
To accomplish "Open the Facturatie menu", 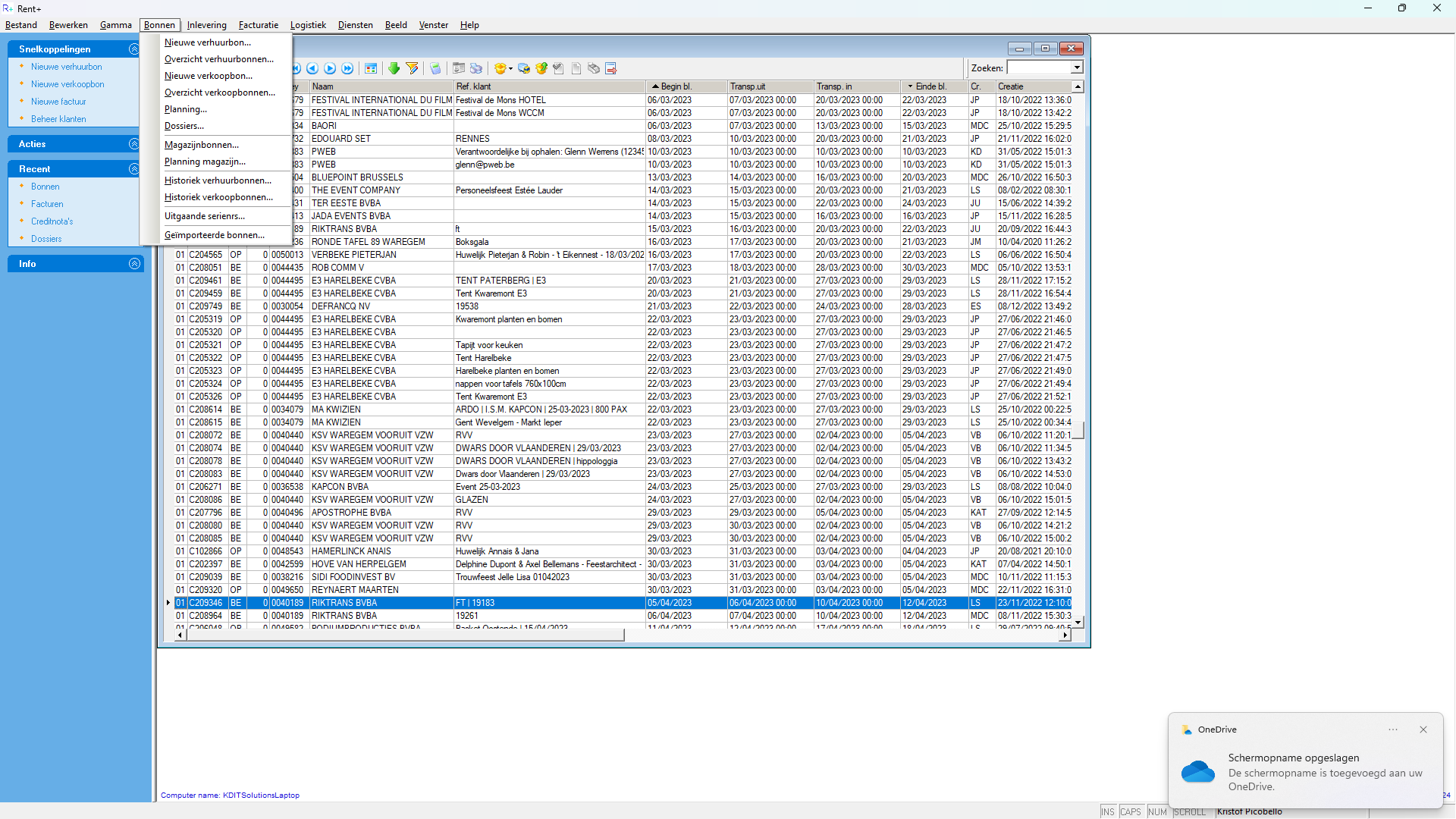I will pyautogui.click(x=258, y=25).
